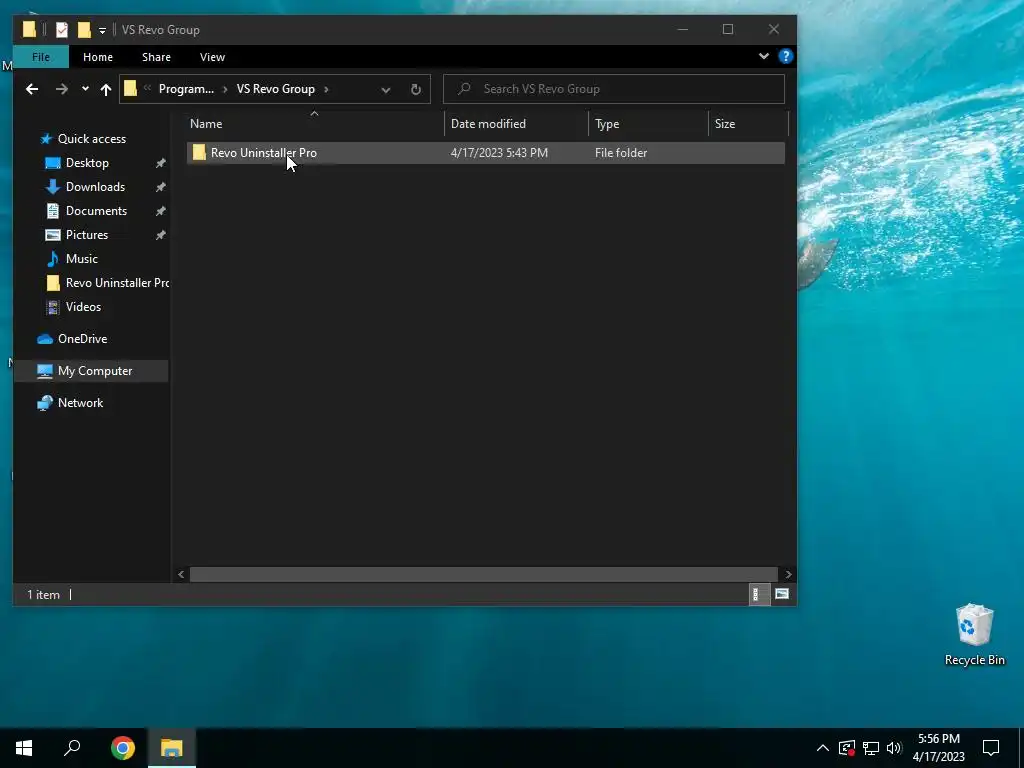This screenshot has height=768, width=1024.
Task: Open Customize Quick Access Toolbar dropdown
Action: pos(102,30)
